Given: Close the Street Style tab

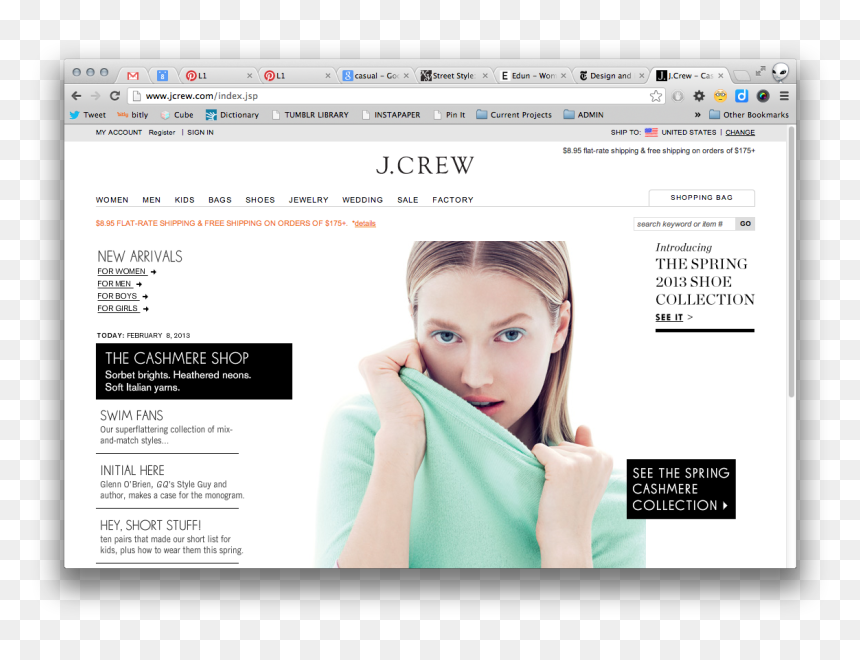Looking at the screenshot, I should 485,76.
